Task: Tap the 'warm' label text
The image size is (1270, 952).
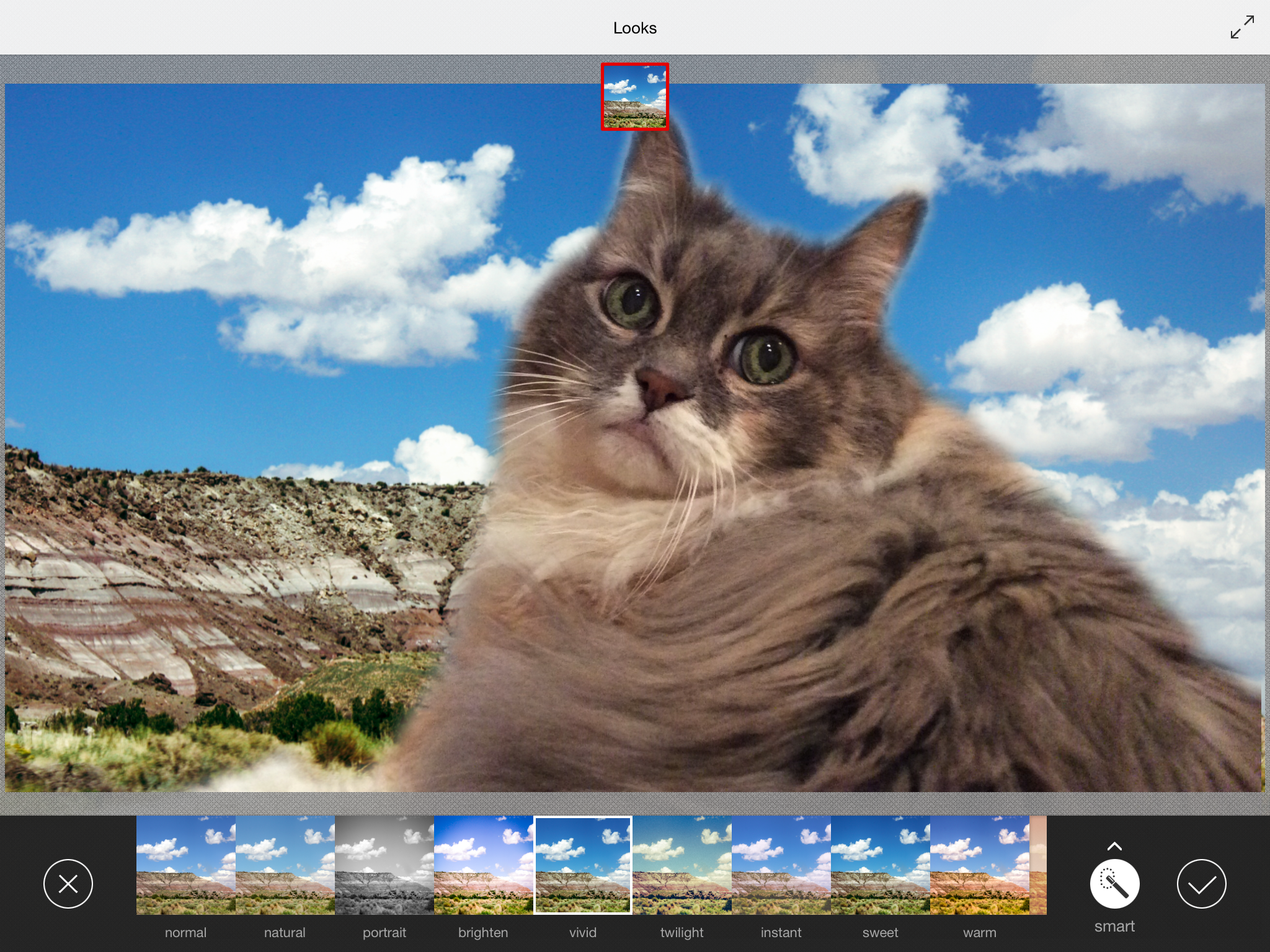Action: coord(980,933)
